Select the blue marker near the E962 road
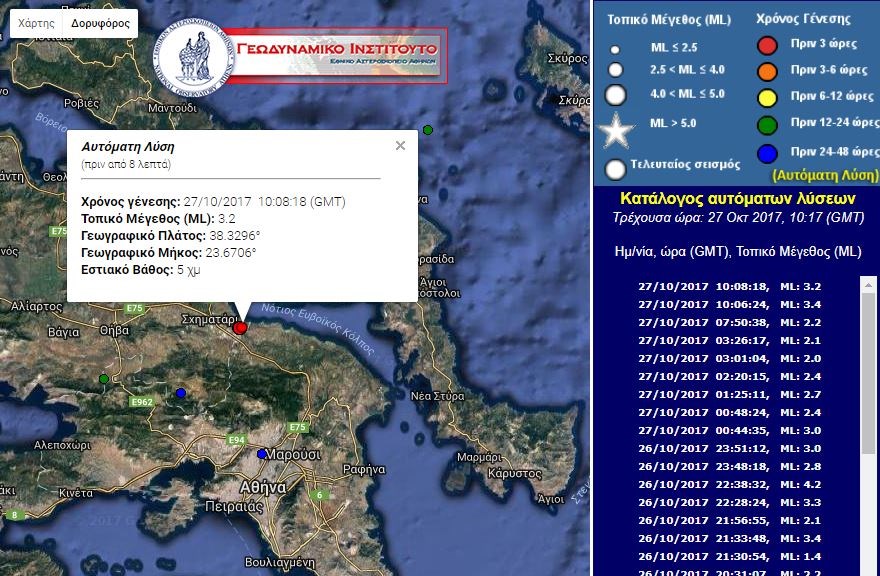The width and height of the screenshot is (880, 576). 181,393
